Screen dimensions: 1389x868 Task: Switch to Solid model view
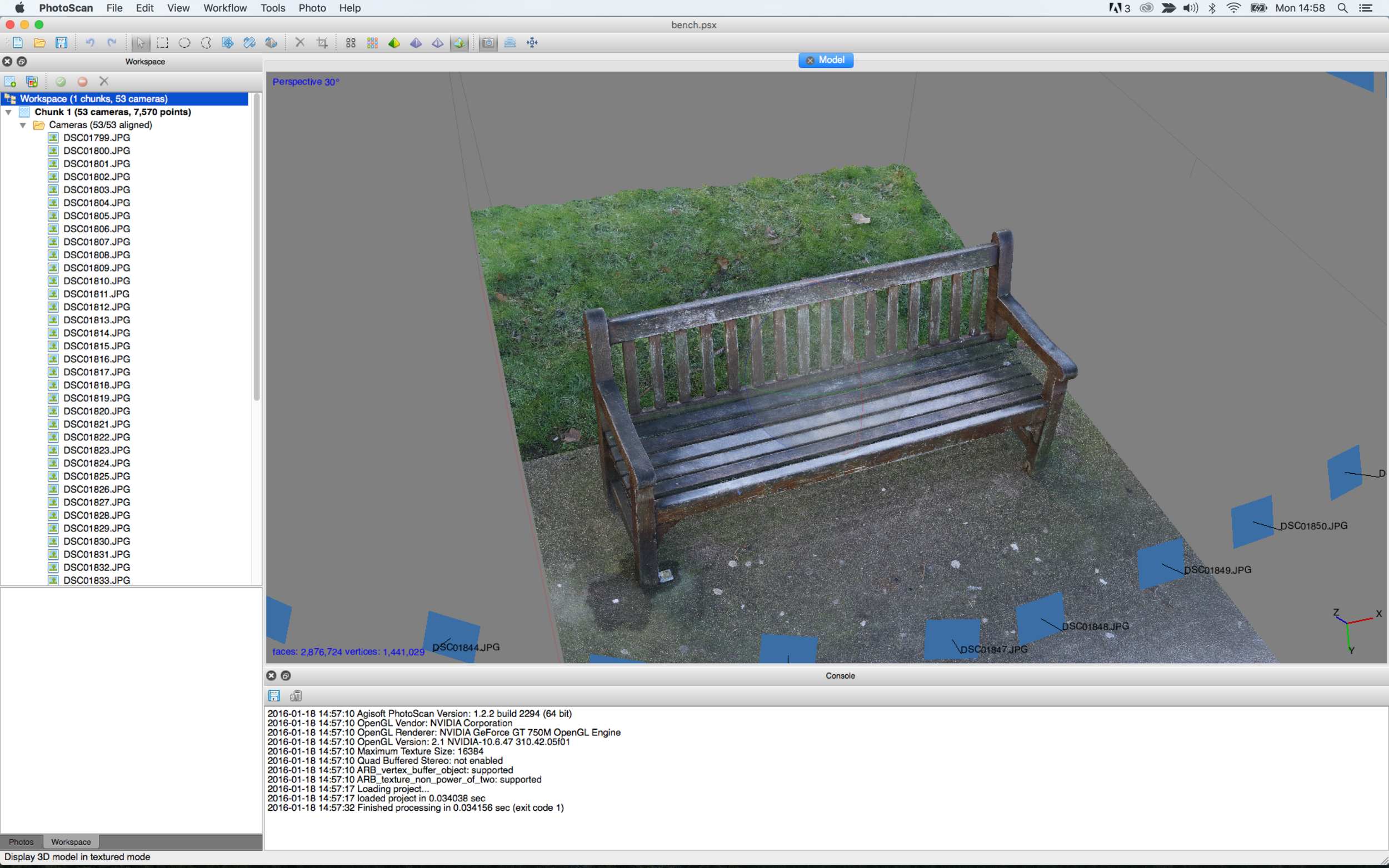[x=416, y=42]
